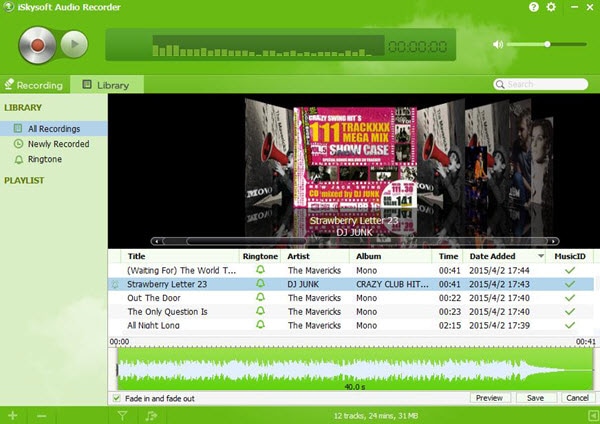The height and width of the screenshot is (424, 600).
Task: Click the DJ JUNK artist cell
Action: [x=303, y=284]
